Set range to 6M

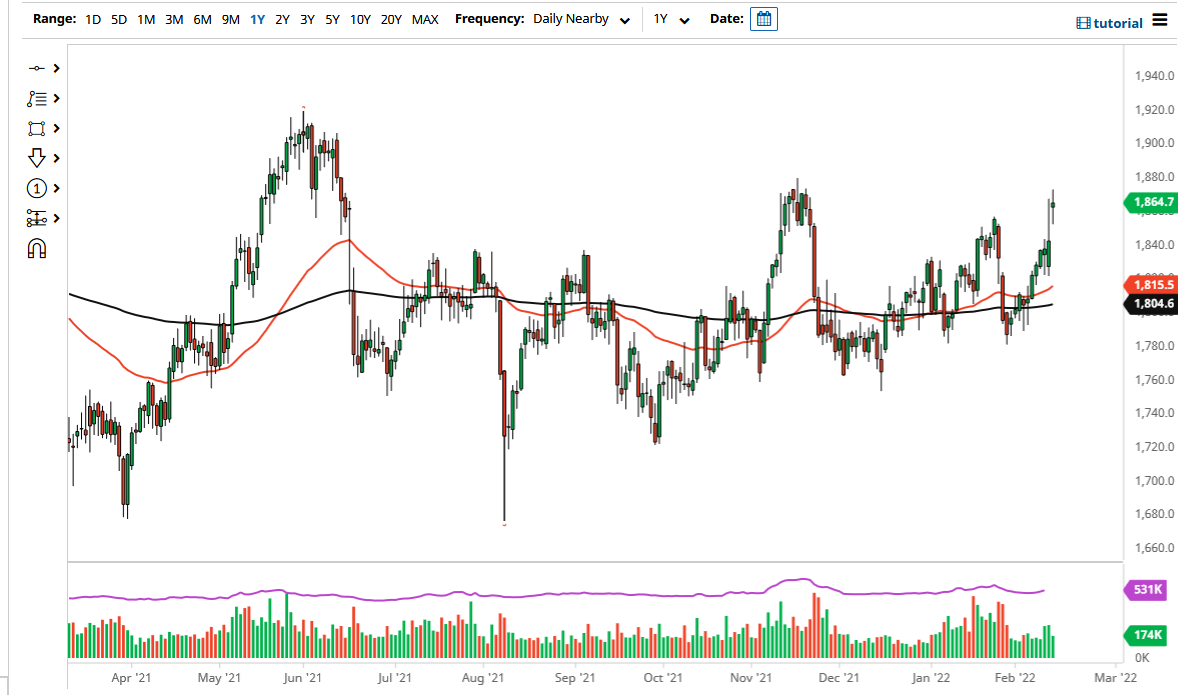click(x=202, y=20)
